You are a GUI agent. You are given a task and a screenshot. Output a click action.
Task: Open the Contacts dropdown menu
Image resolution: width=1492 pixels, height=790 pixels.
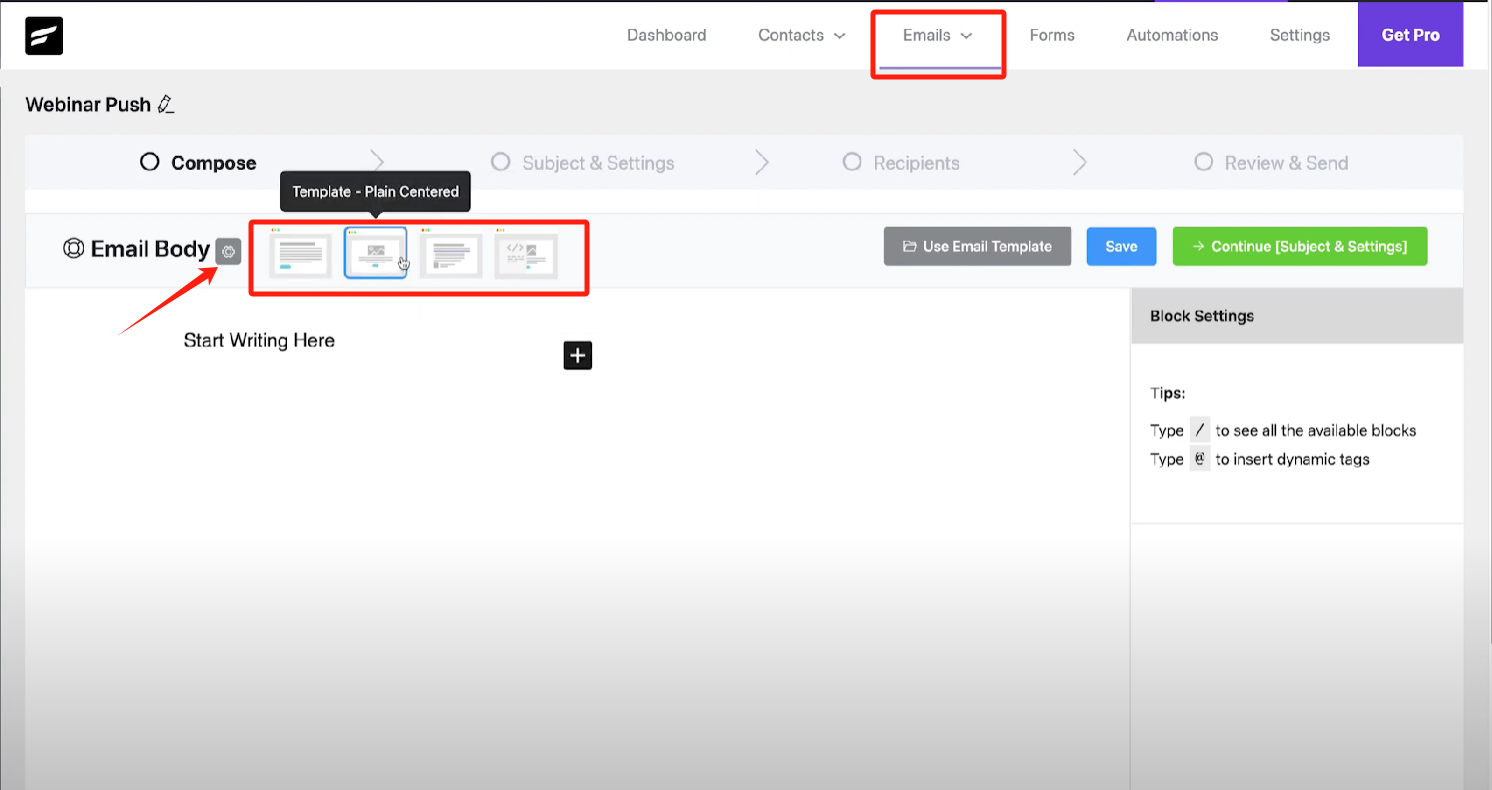[x=799, y=34]
